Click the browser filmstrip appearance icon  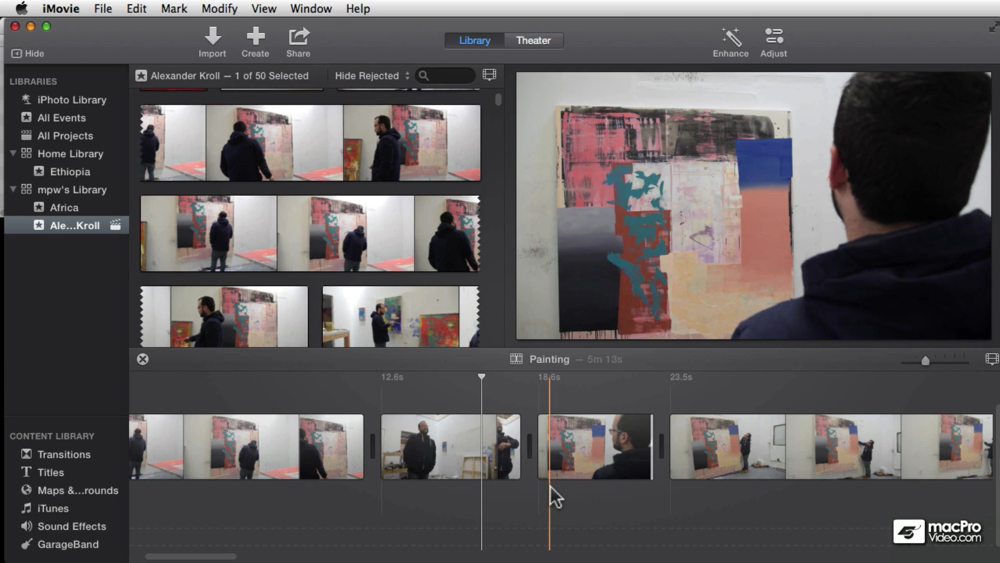(x=489, y=75)
